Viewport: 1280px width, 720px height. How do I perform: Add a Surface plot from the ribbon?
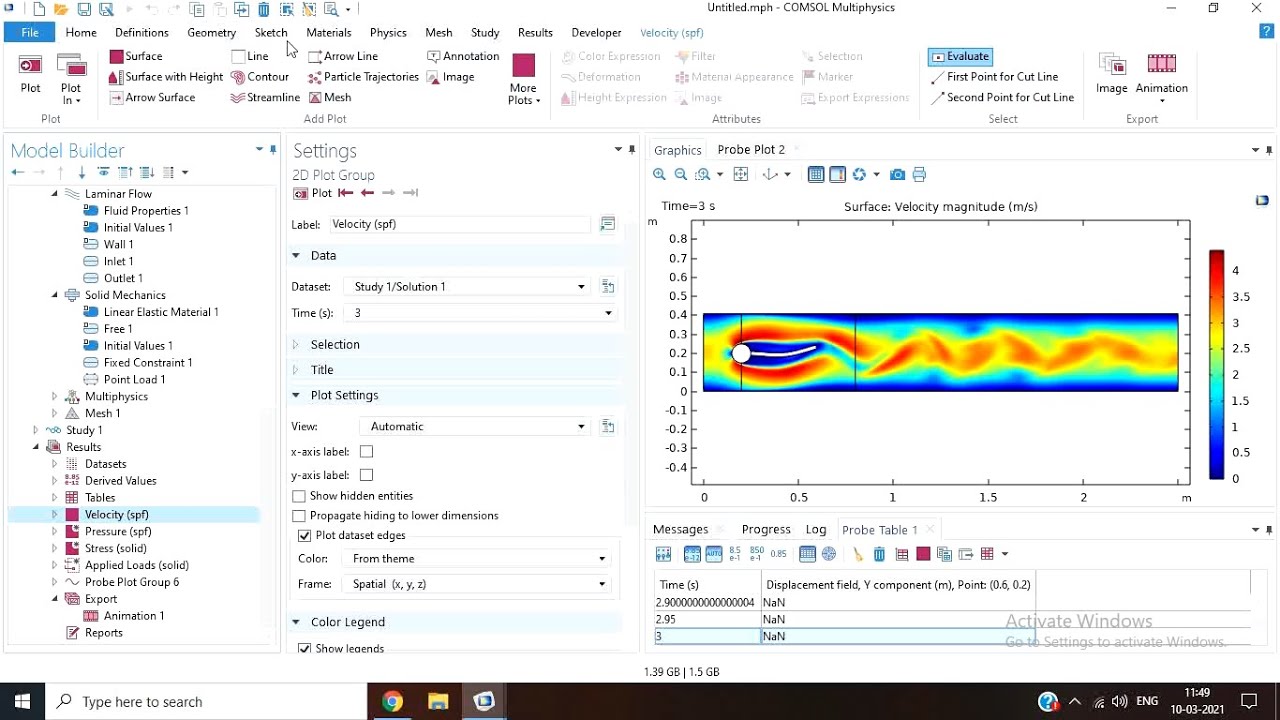click(x=136, y=56)
